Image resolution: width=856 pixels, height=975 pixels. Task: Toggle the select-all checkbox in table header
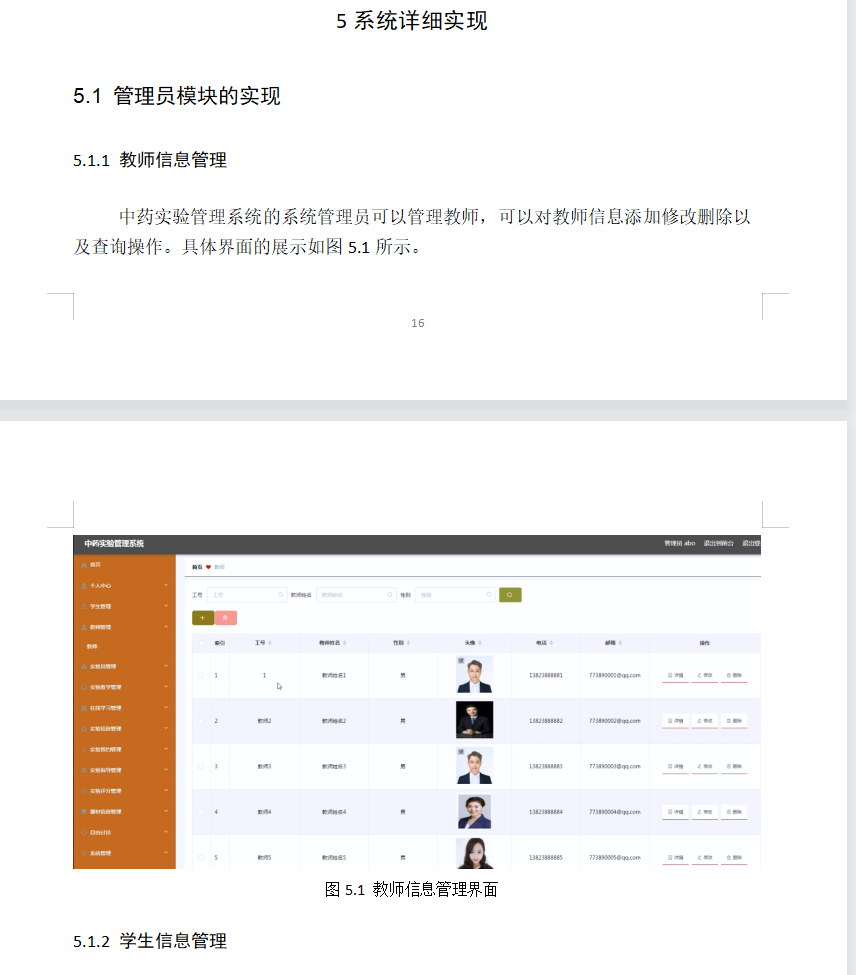[201, 644]
